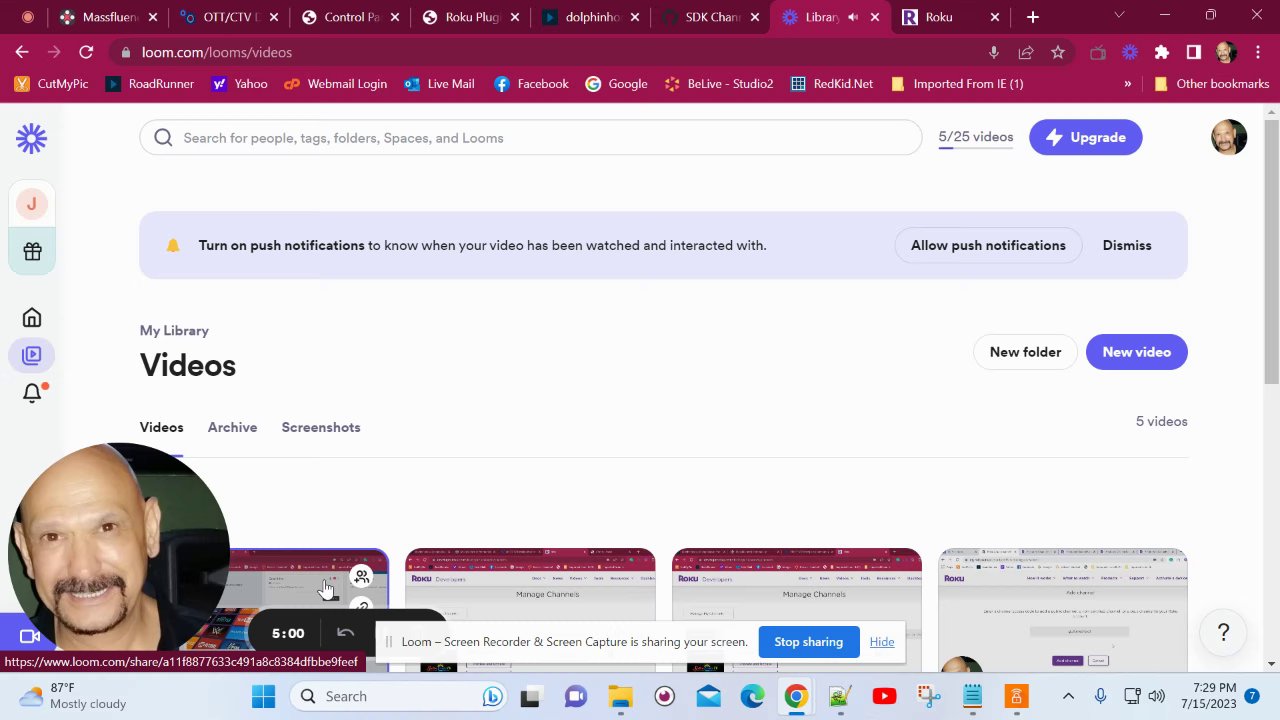The height and width of the screenshot is (720, 1280).
Task: Open notifications bell in sidebar
Action: (32, 393)
